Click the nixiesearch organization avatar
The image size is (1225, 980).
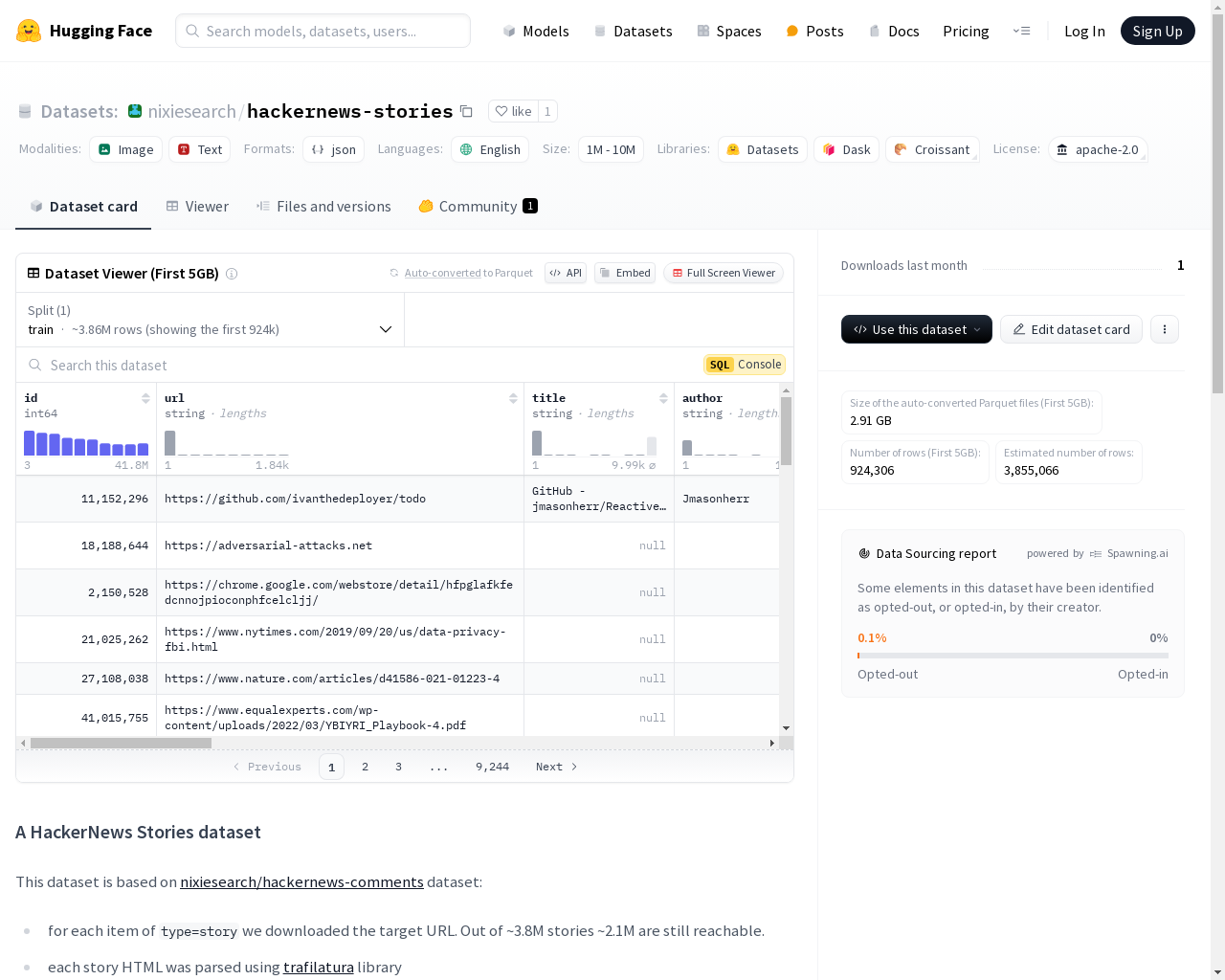pyautogui.click(x=135, y=111)
